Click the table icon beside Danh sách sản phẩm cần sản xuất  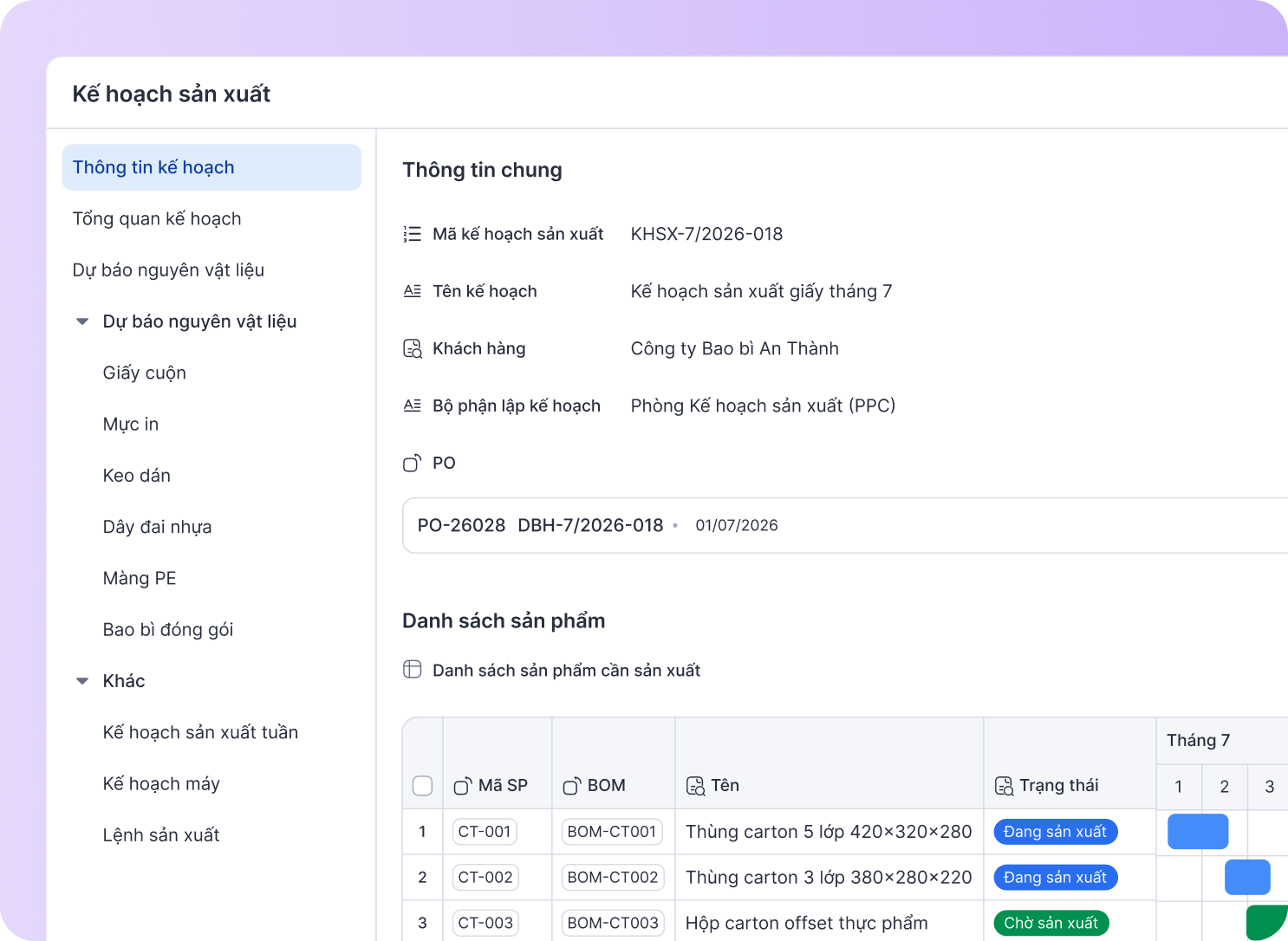click(x=413, y=669)
